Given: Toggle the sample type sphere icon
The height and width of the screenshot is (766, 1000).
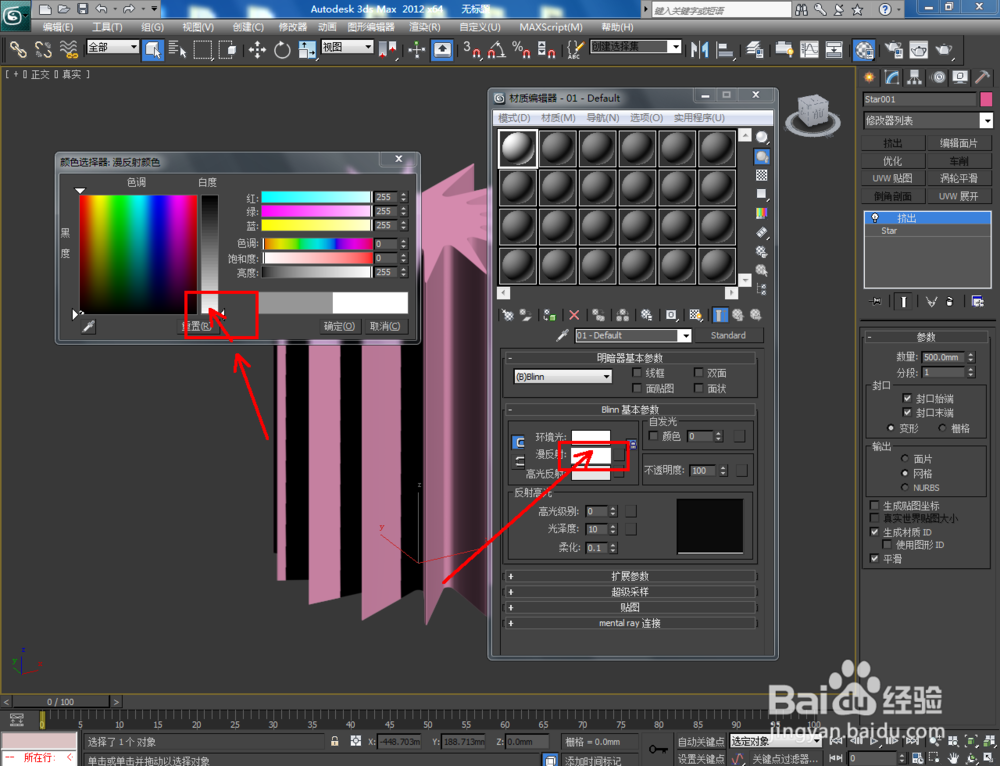Looking at the screenshot, I should tap(761, 137).
